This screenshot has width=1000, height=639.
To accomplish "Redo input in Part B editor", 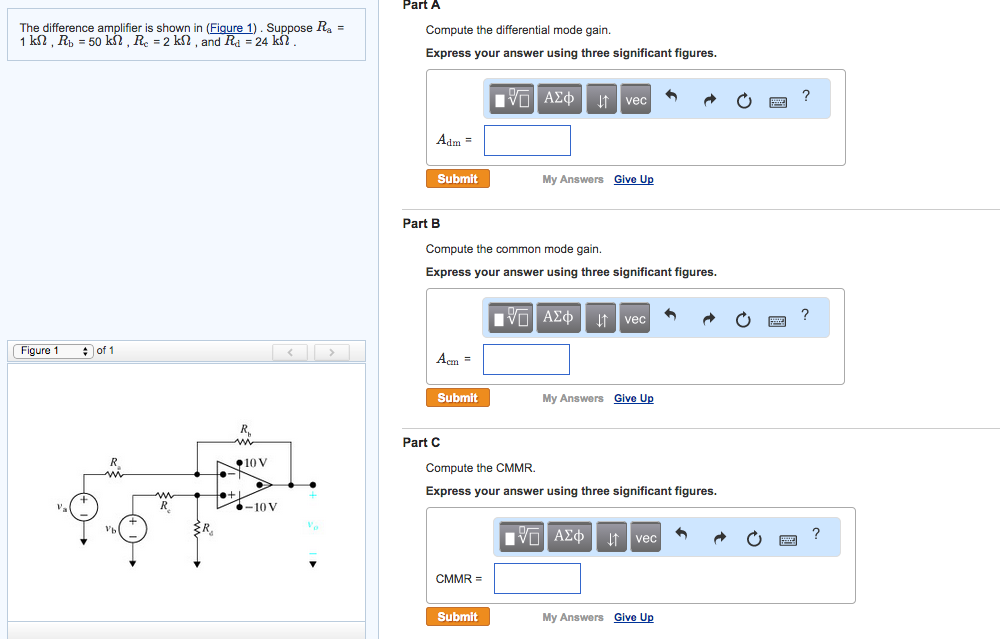I will tap(708, 319).
